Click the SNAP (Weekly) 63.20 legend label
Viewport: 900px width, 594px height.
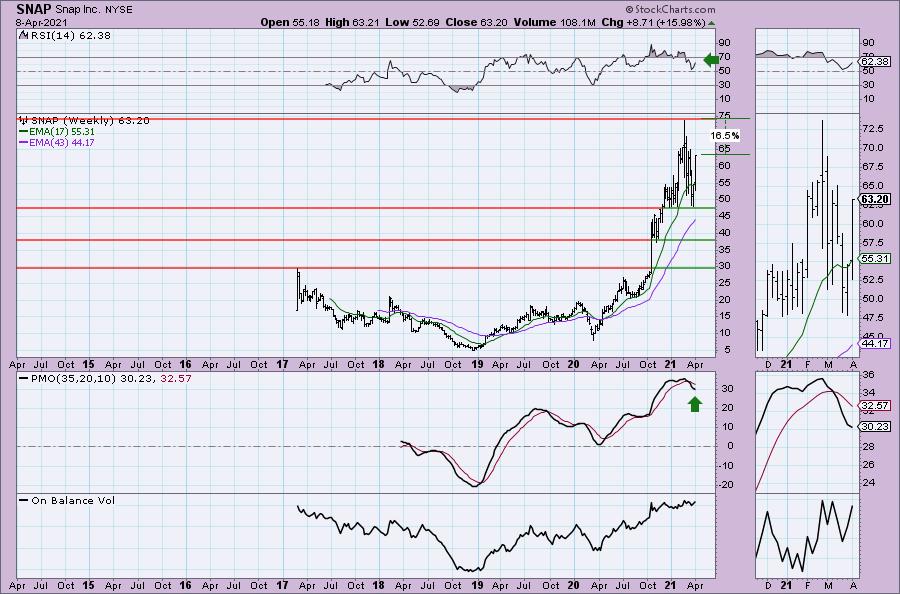tap(90, 121)
